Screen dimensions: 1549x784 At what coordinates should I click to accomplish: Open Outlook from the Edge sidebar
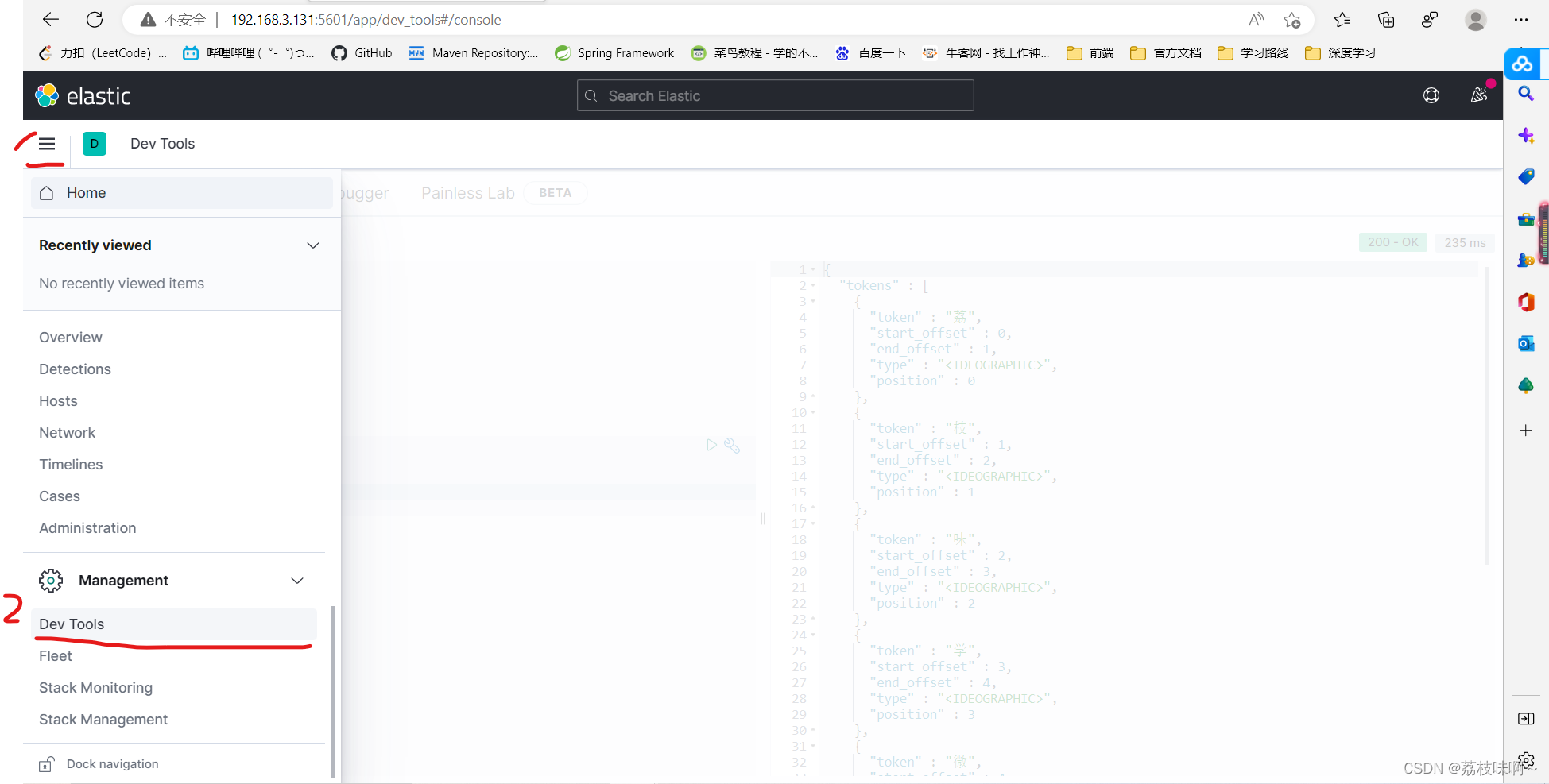(x=1525, y=343)
